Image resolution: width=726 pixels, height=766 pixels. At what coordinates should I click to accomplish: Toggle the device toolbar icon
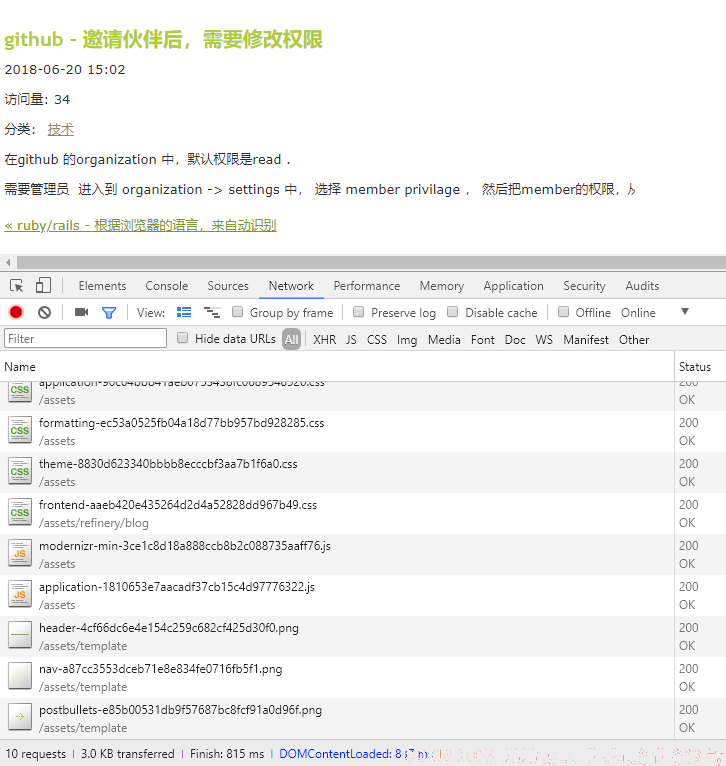tap(43, 285)
